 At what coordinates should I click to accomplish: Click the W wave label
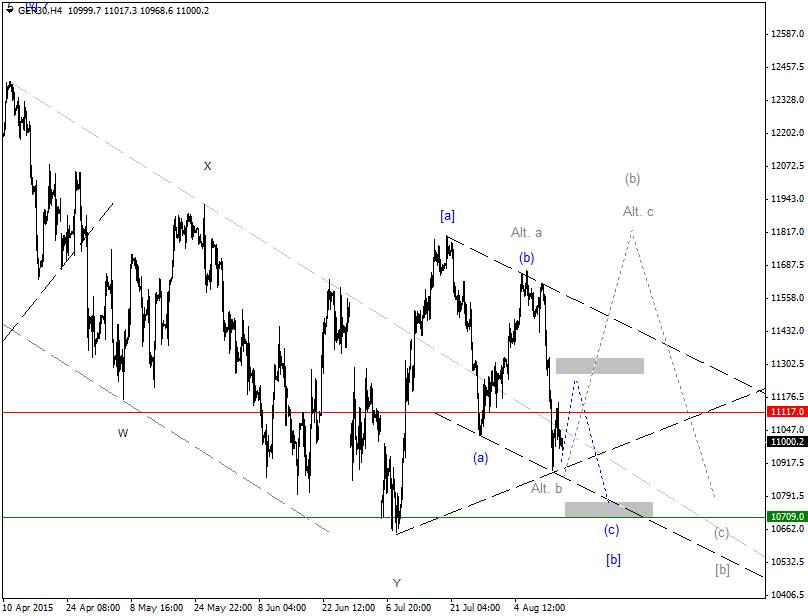pyautogui.click(x=123, y=433)
